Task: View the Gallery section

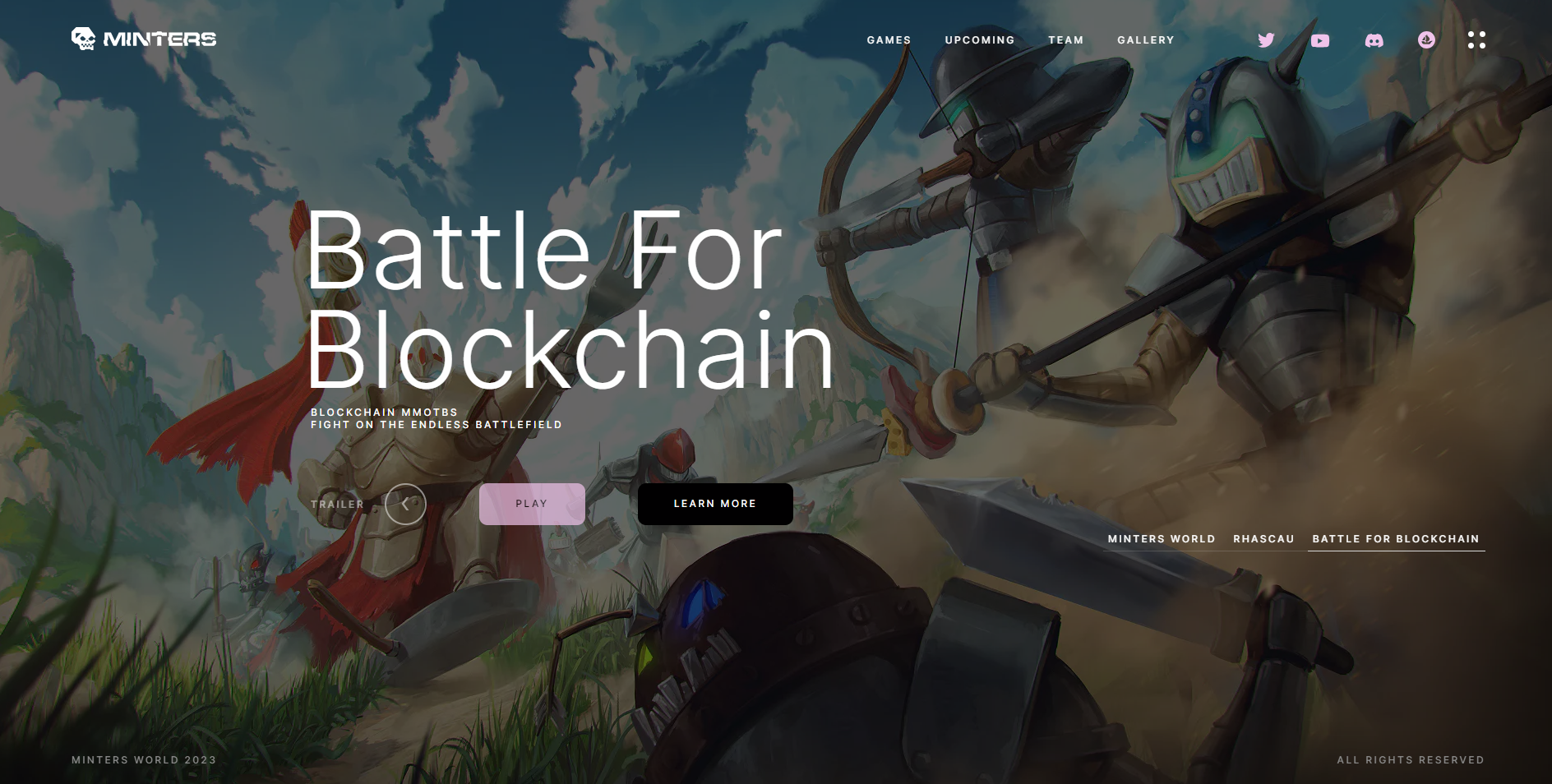Action: click(1146, 39)
